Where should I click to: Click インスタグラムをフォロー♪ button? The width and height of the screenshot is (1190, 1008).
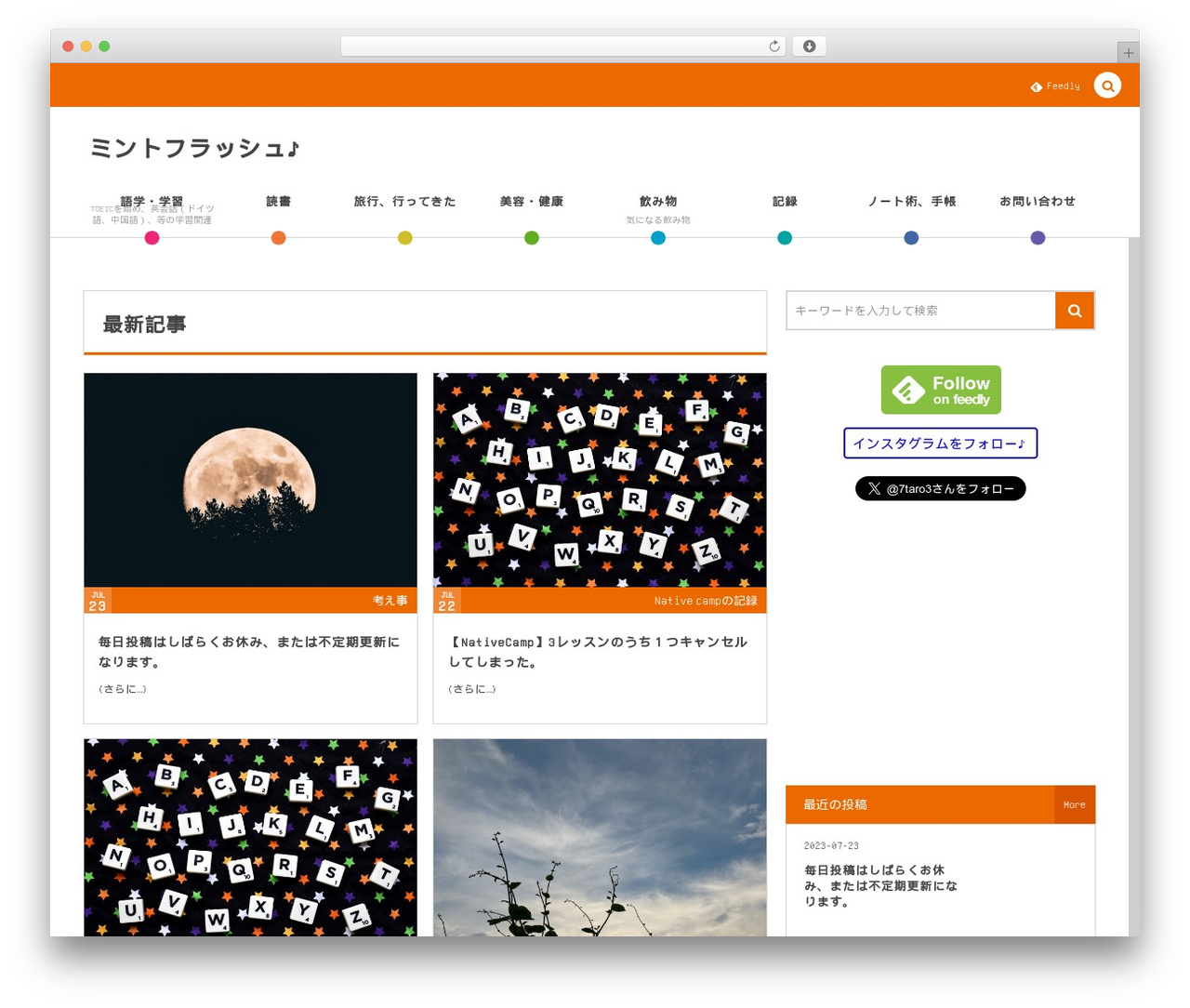940,444
